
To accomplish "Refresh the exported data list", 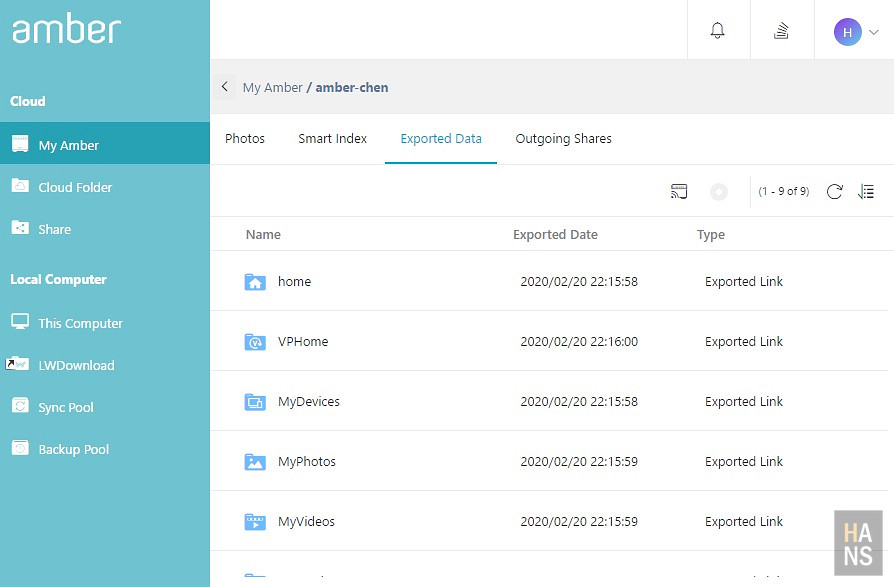I will pos(834,191).
